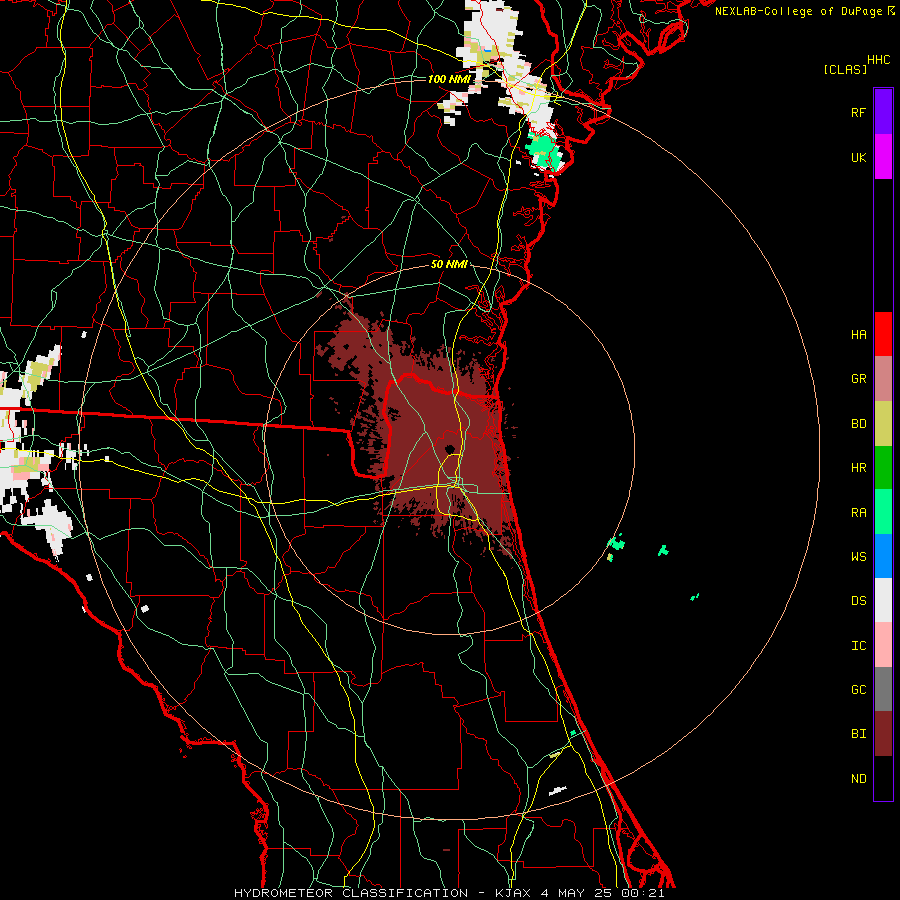Screen dimensions: 900x900
Task: Click the UK legend label
Action: tap(858, 157)
